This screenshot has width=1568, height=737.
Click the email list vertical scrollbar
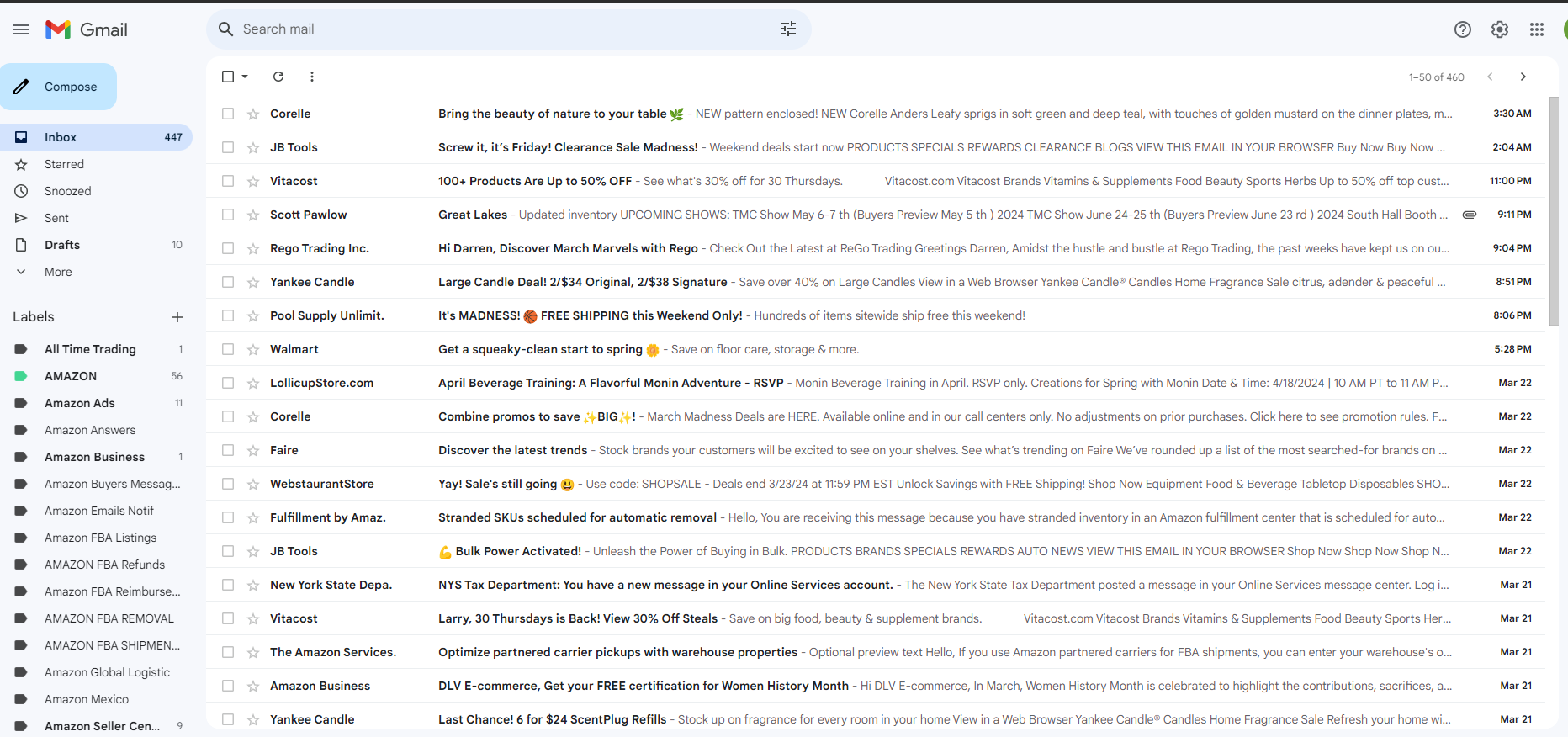1554,210
